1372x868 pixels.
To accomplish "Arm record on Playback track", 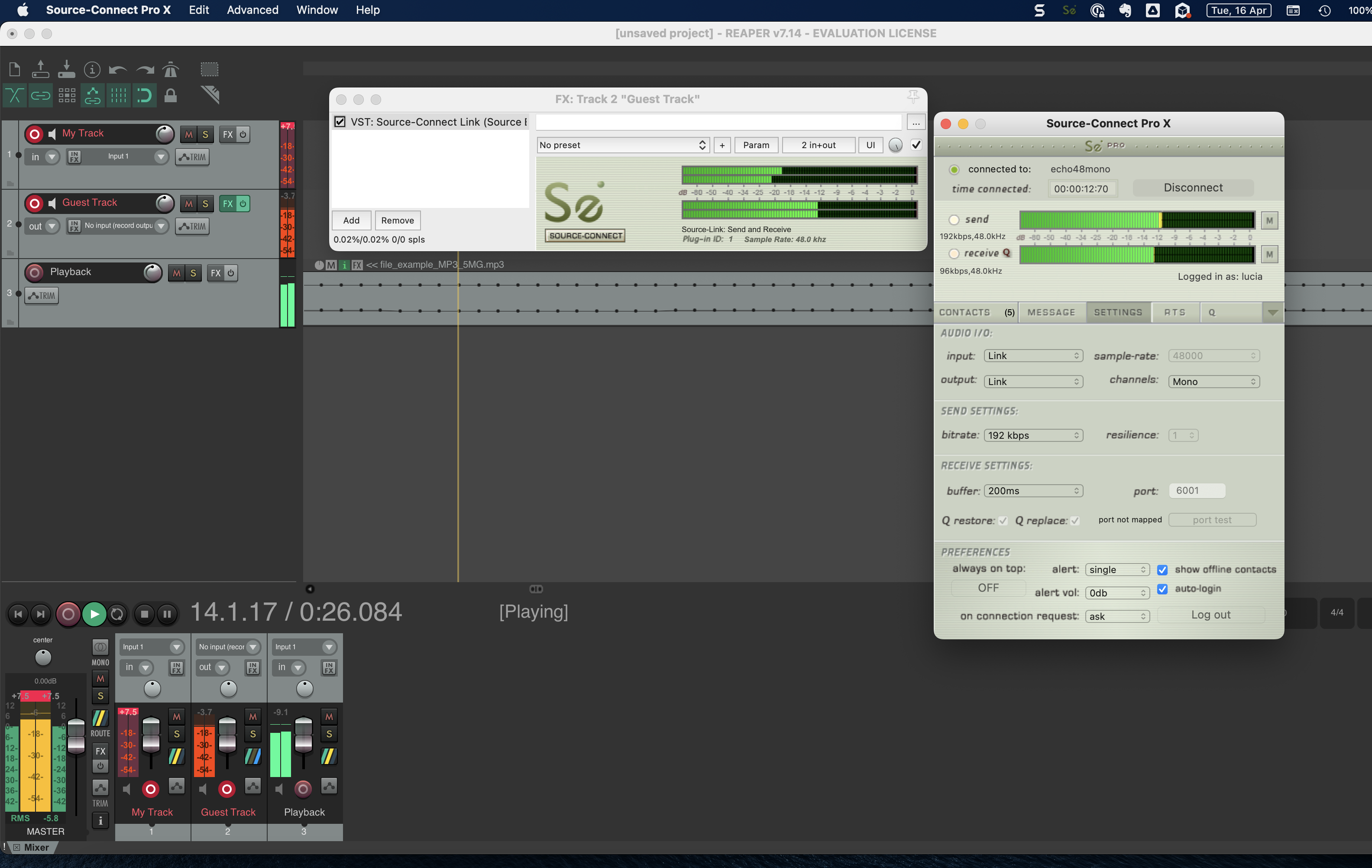I will [35, 272].
